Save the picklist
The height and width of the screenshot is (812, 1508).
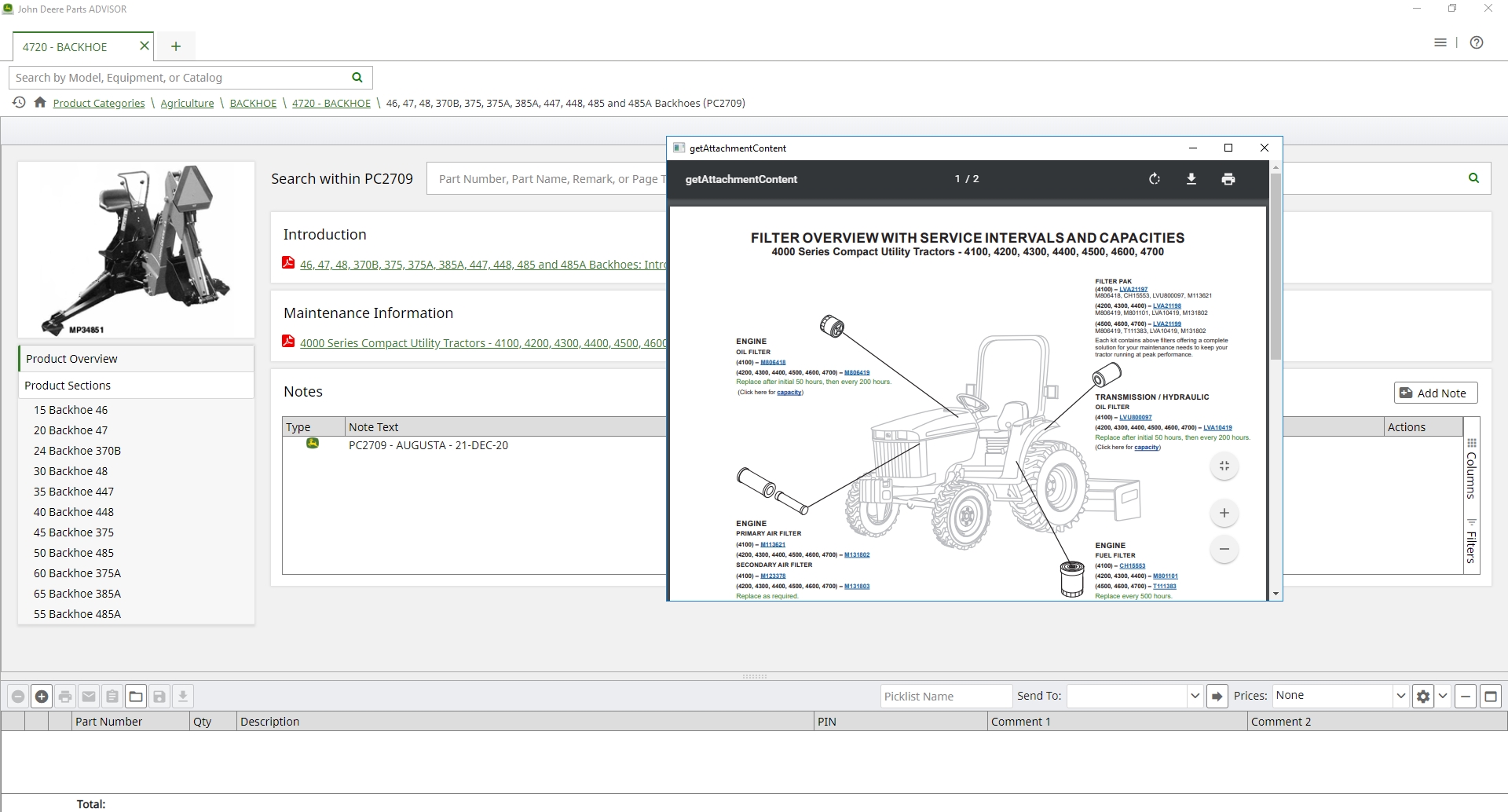click(159, 697)
